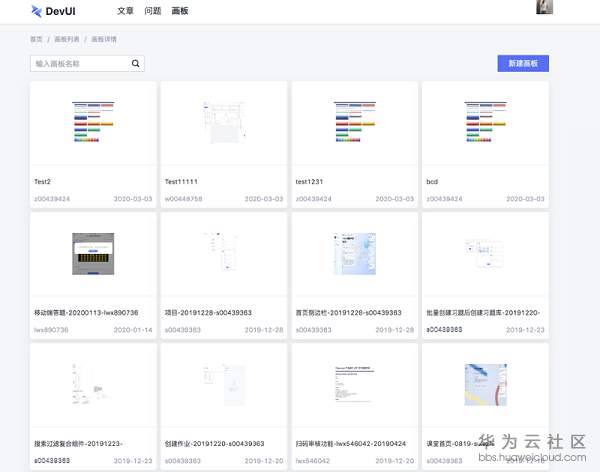Go to 首页 in the breadcrumb
This screenshot has width=600, height=472.
click(36, 39)
